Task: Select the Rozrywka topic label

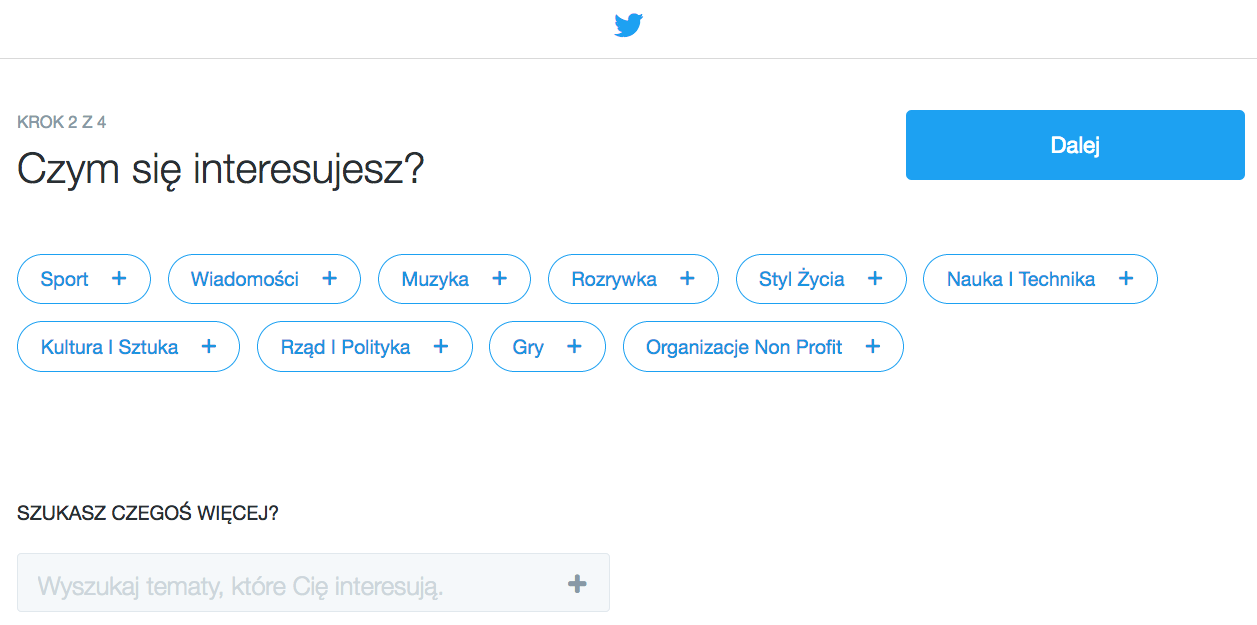Action: 614,280
